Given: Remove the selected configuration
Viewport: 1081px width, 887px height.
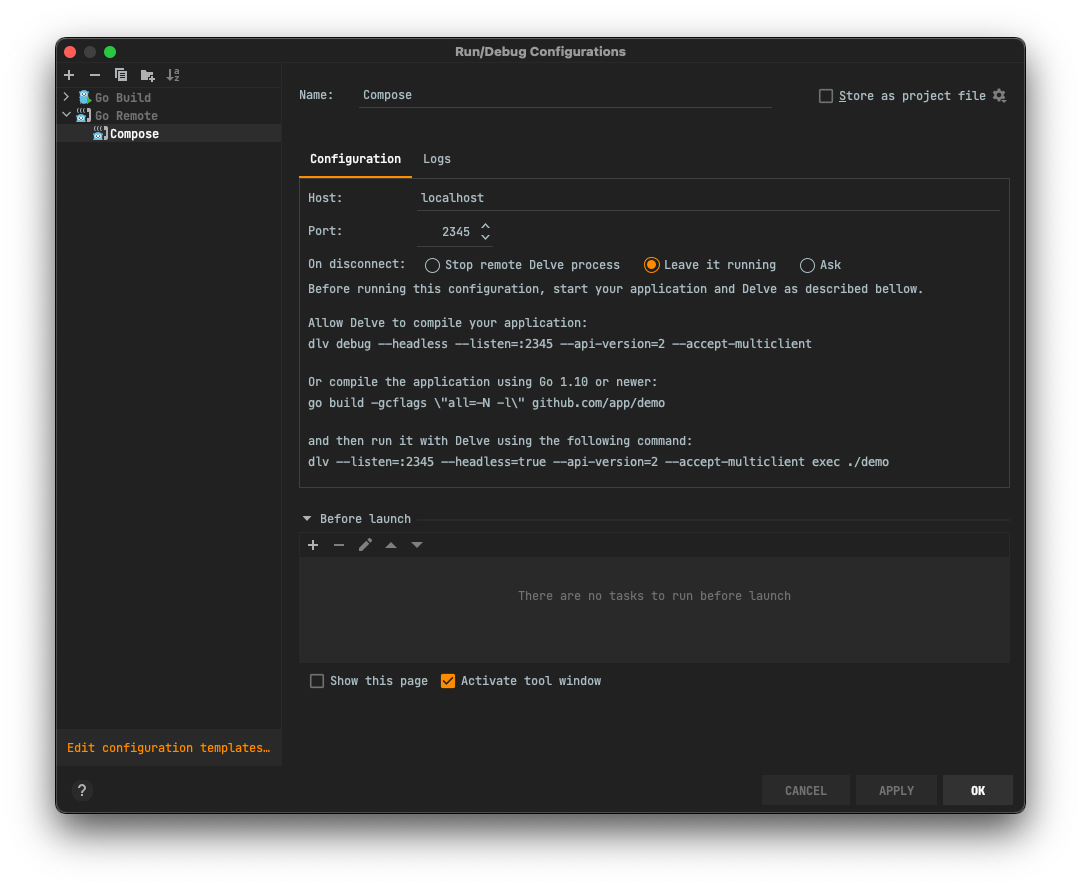Looking at the screenshot, I should (x=95, y=75).
